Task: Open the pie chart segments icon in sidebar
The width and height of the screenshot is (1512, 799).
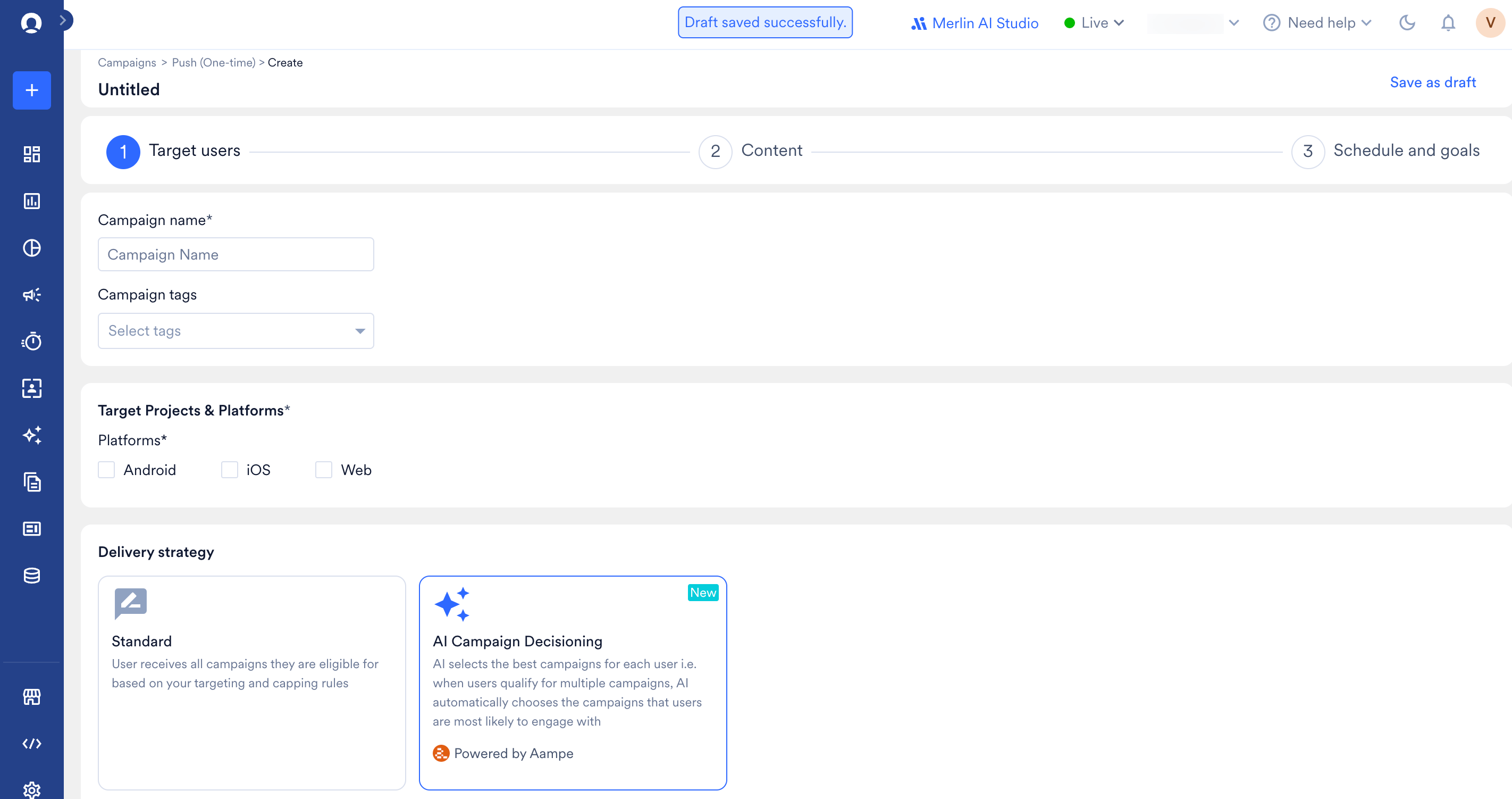Action: click(32, 248)
